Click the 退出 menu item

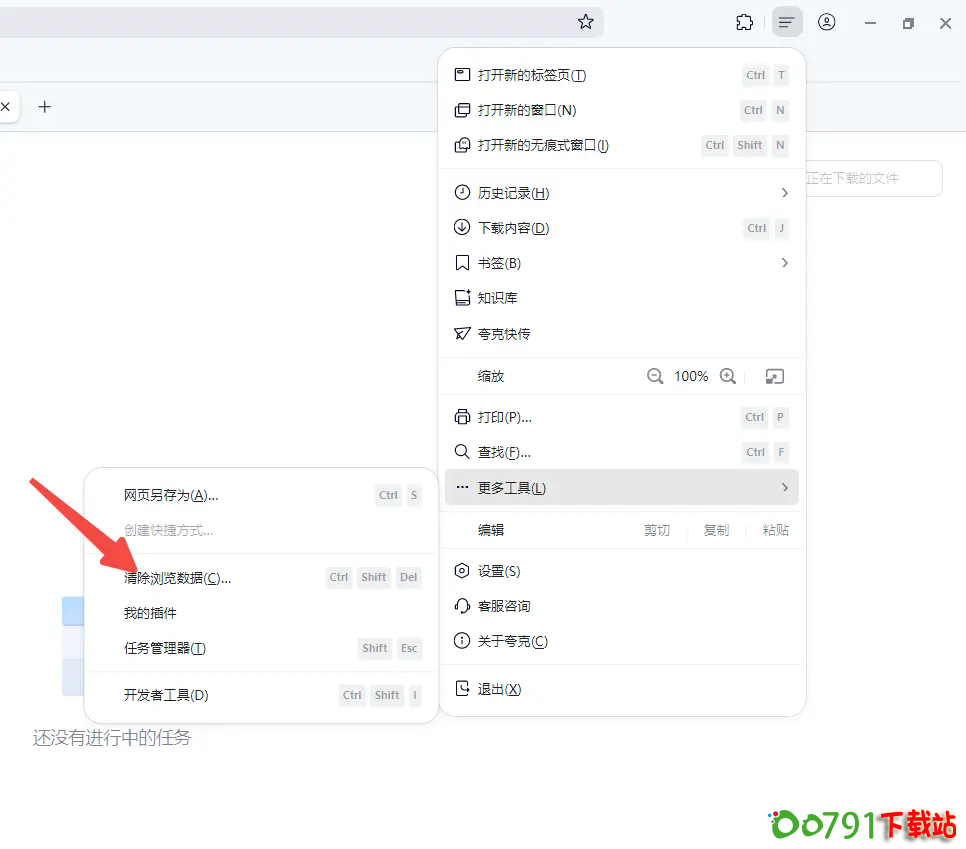[x=499, y=689]
